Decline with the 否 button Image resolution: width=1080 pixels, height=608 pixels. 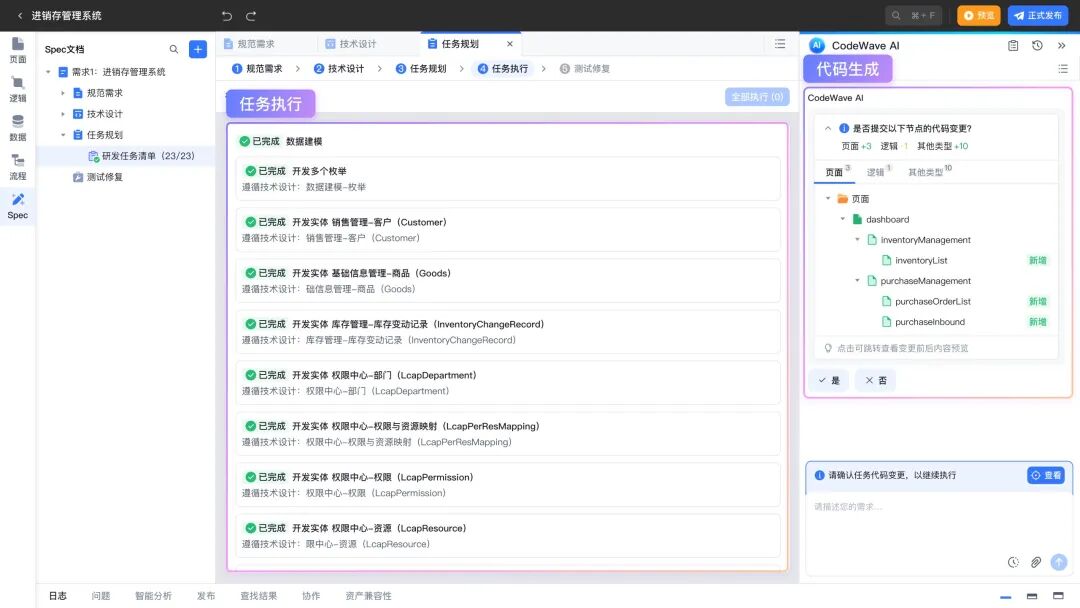[875, 380]
